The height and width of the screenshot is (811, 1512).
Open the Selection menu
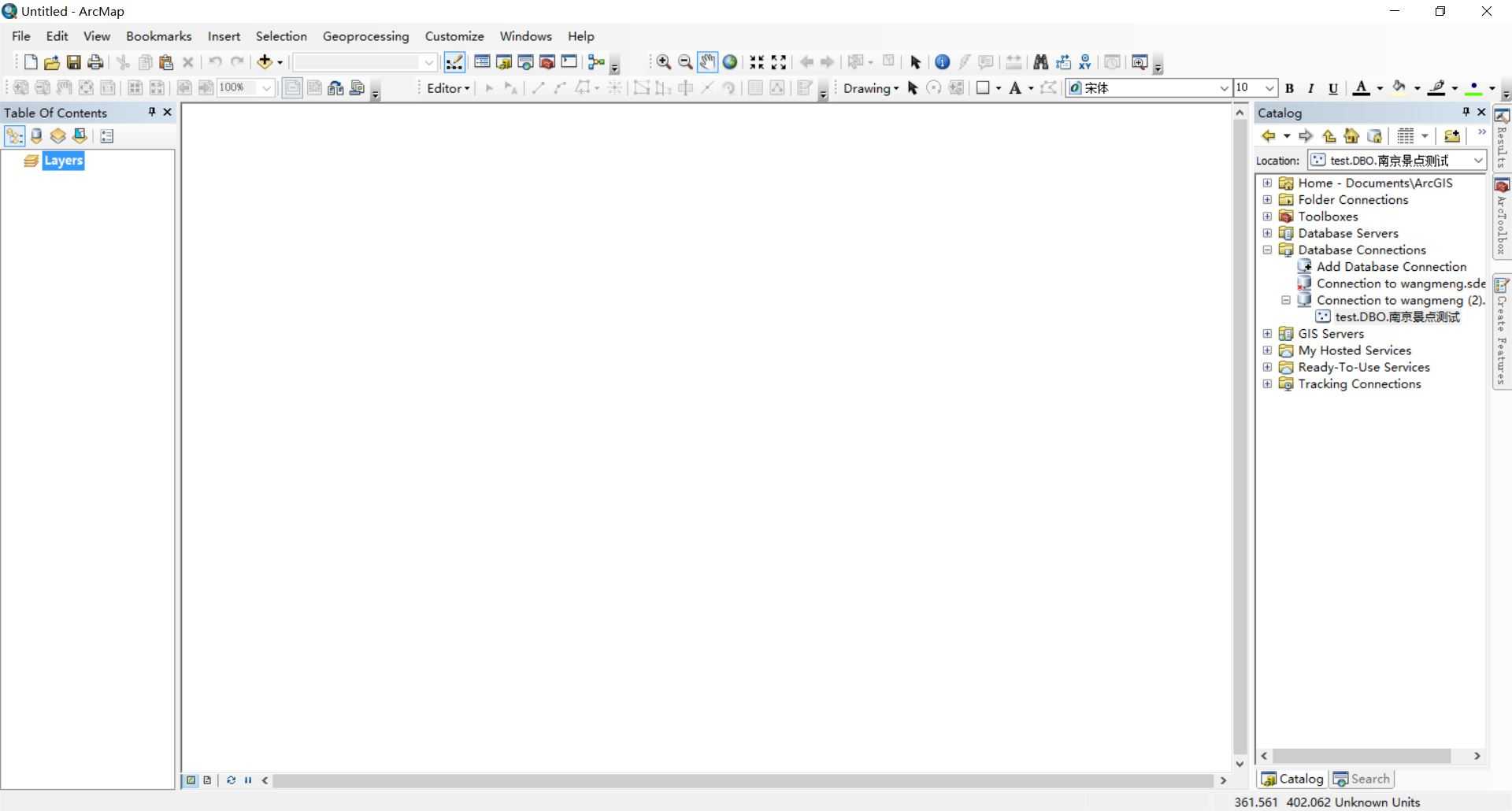pyautogui.click(x=281, y=36)
